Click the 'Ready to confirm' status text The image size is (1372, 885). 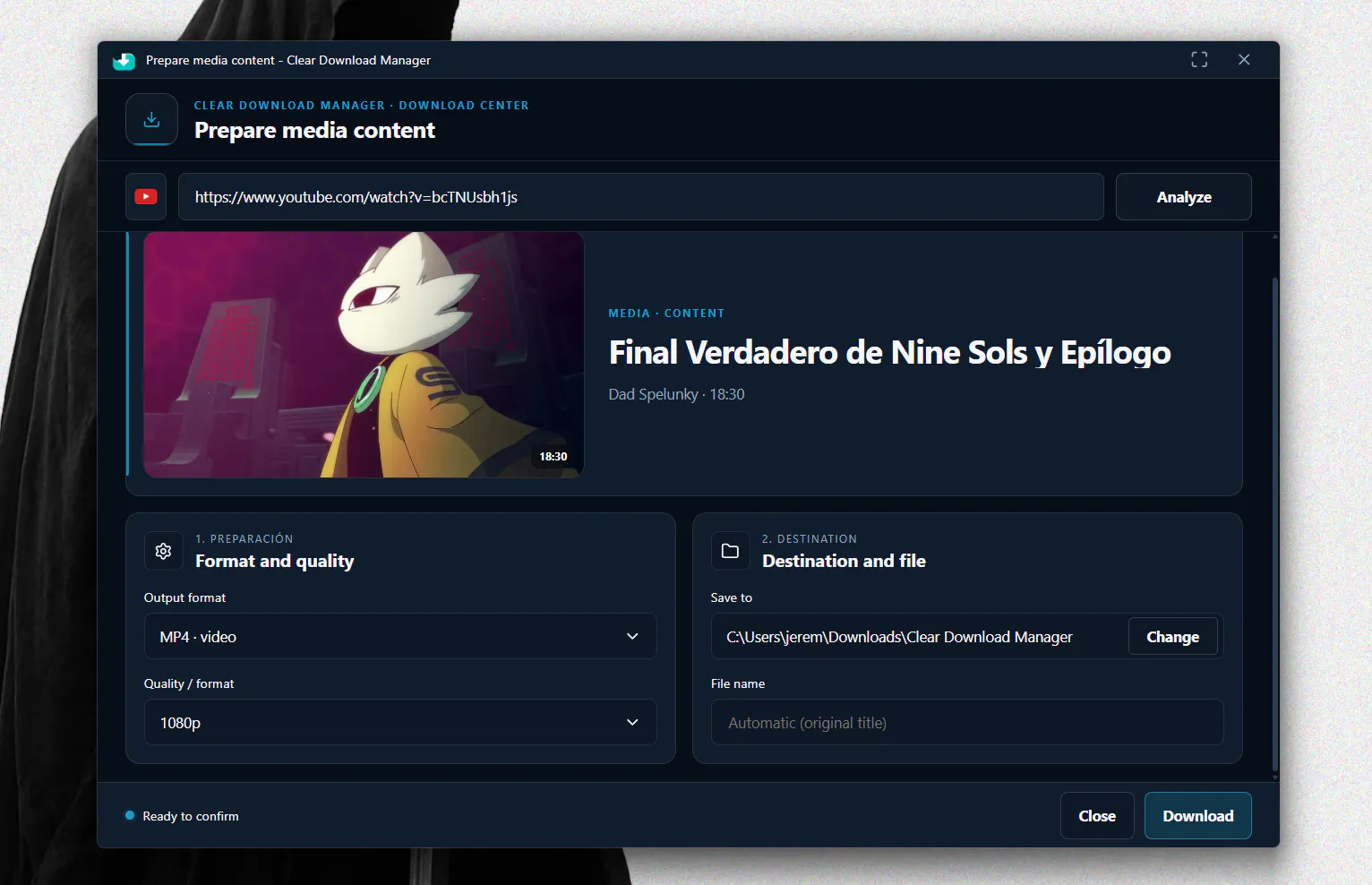[191, 816]
